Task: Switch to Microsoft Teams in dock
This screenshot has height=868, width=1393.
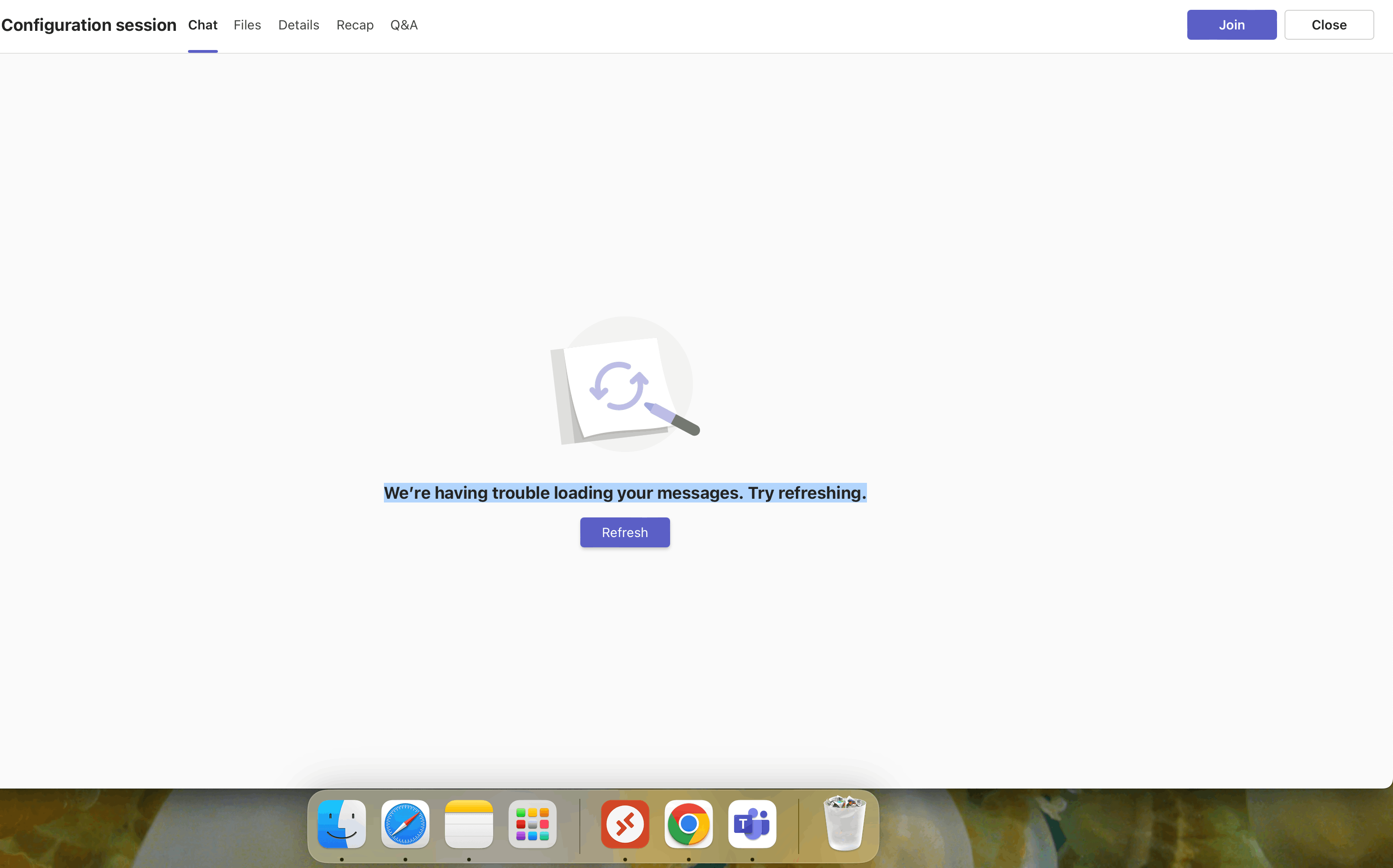Action: pyautogui.click(x=752, y=824)
